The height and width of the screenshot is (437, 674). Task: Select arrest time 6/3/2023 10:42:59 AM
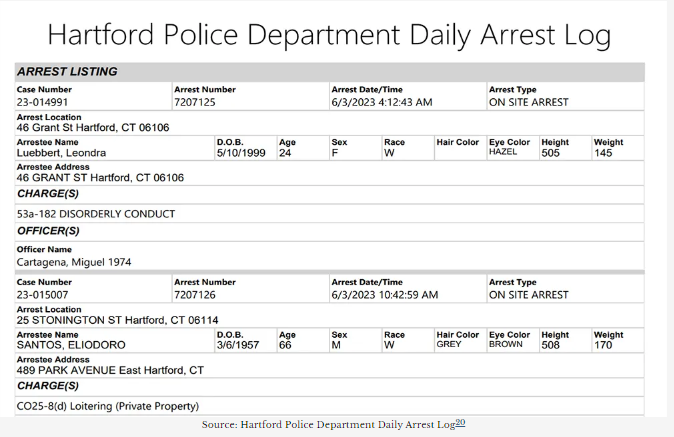click(x=385, y=295)
